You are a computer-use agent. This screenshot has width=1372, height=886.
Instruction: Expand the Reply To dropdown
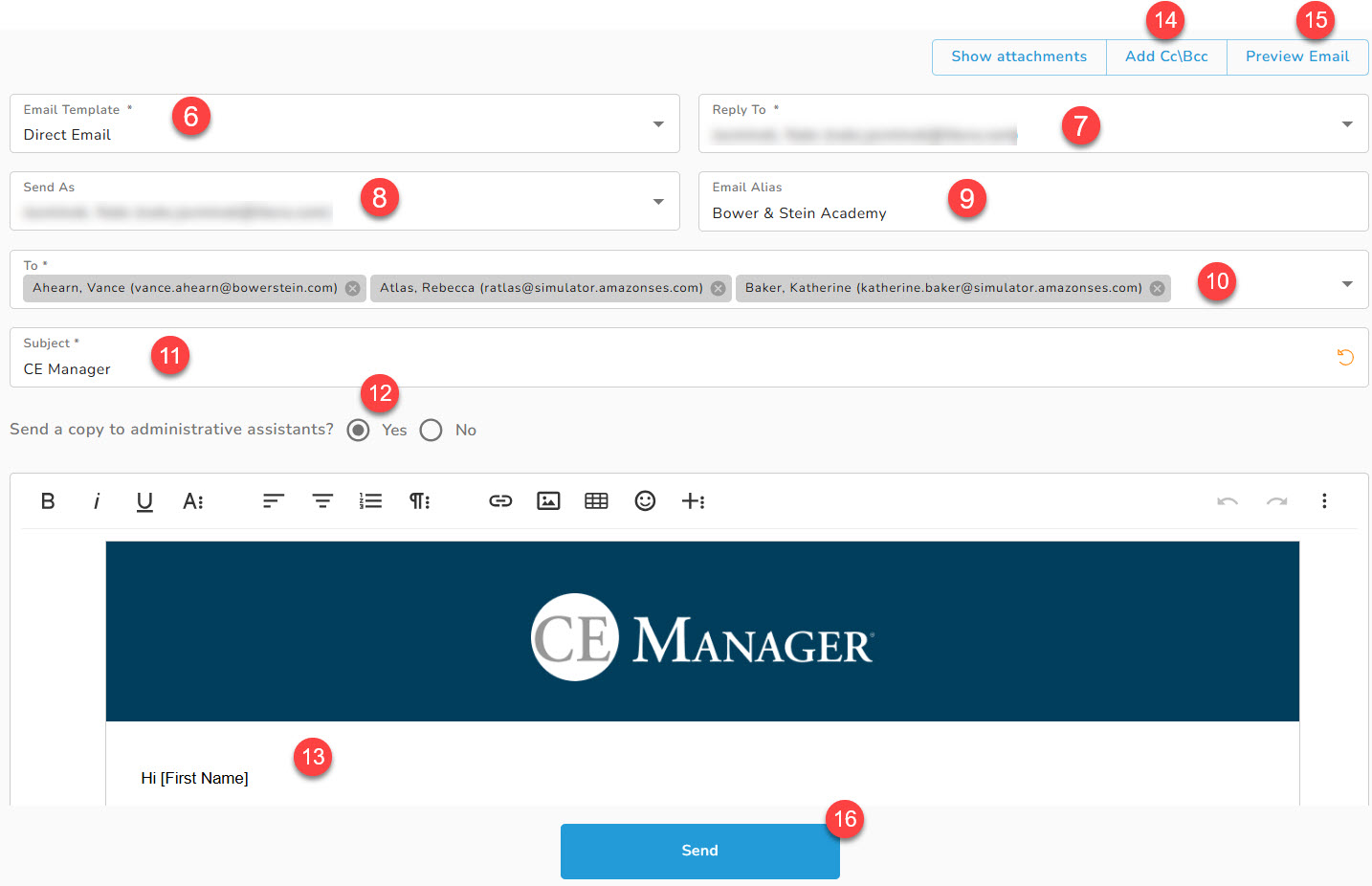tap(1347, 124)
